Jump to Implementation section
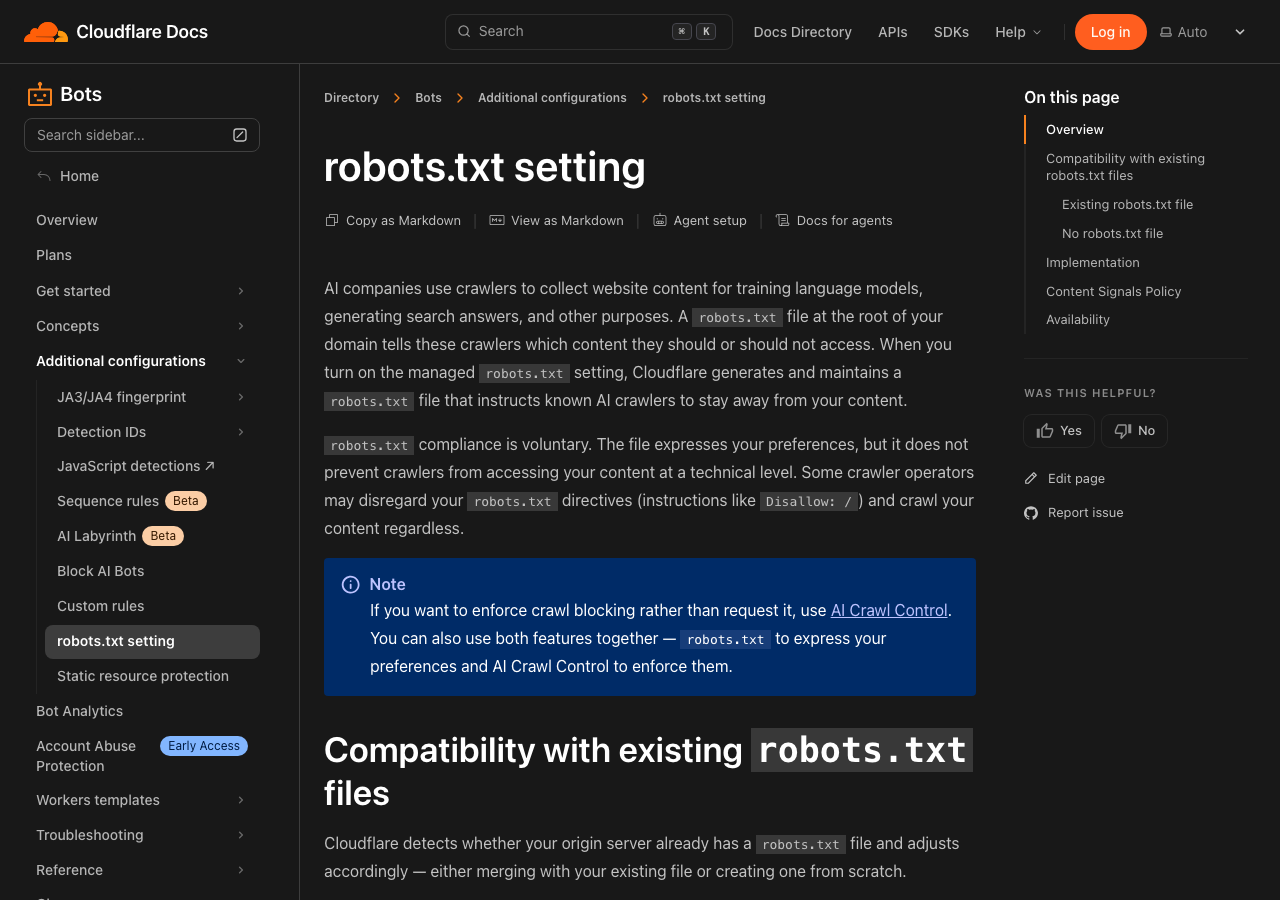The width and height of the screenshot is (1280, 900). click(1093, 262)
